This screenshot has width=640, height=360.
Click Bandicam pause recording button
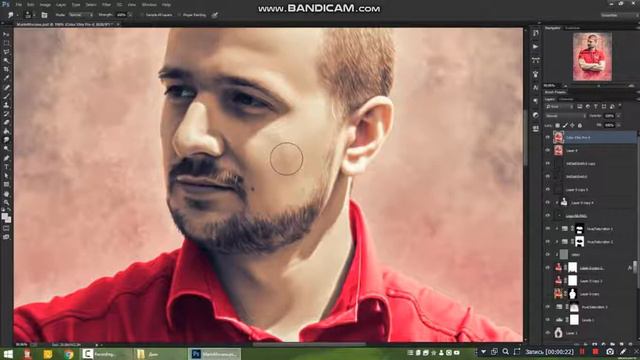(x=582, y=351)
